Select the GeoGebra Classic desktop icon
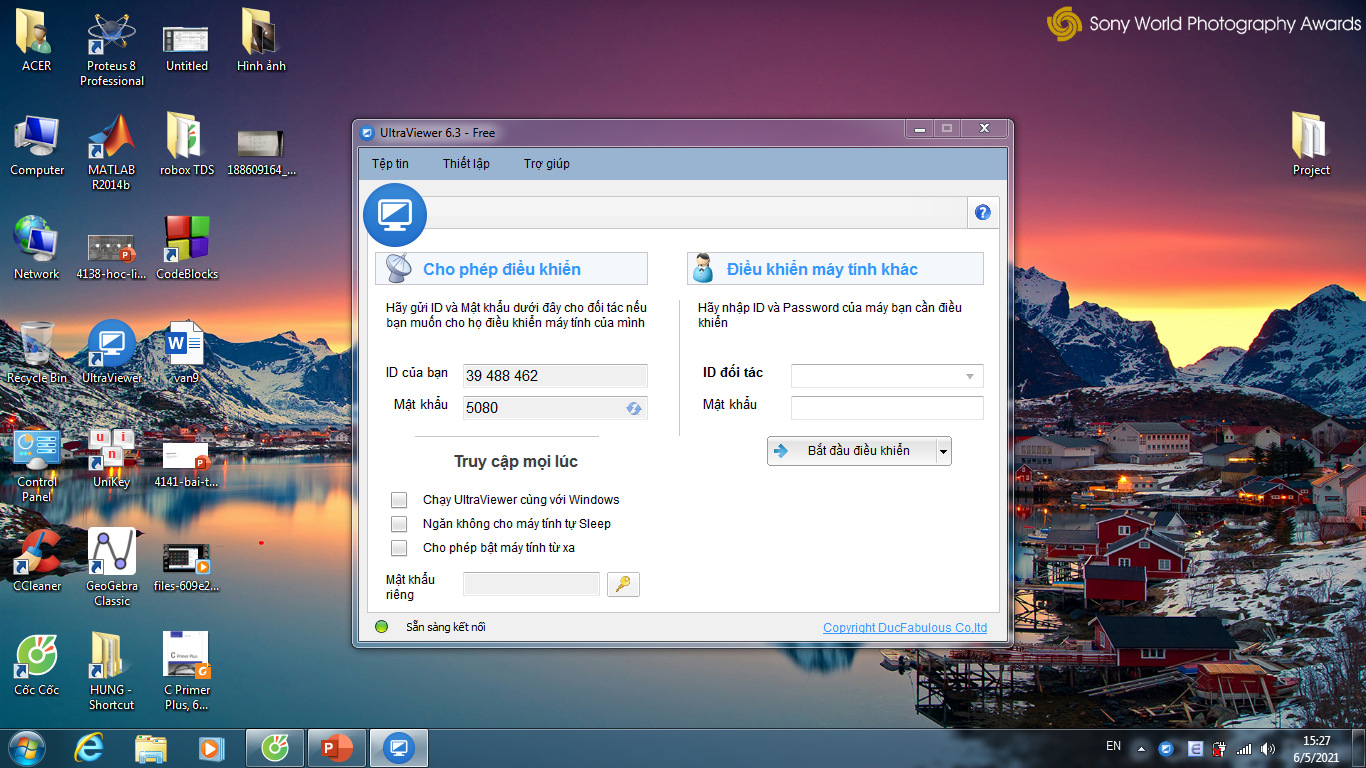1366x768 pixels. 112,567
